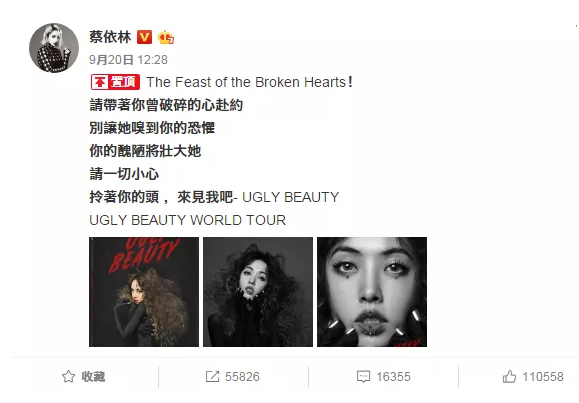Click the UGLY BEAUTY WORLD TOUR text
The width and height of the screenshot is (579, 403).
pos(188,220)
